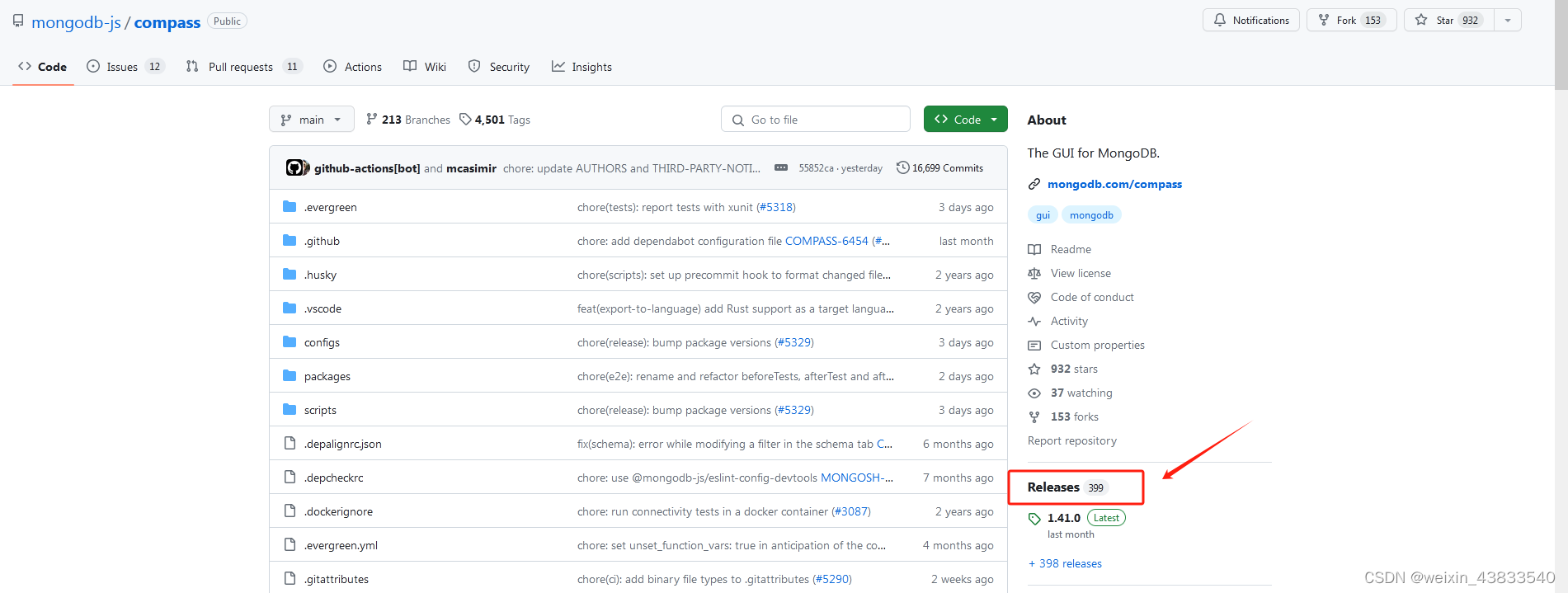The height and width of the screenshot is (593, 1568).
Task: Open the mongodb-js organization link
Action: tap(76, 22)
